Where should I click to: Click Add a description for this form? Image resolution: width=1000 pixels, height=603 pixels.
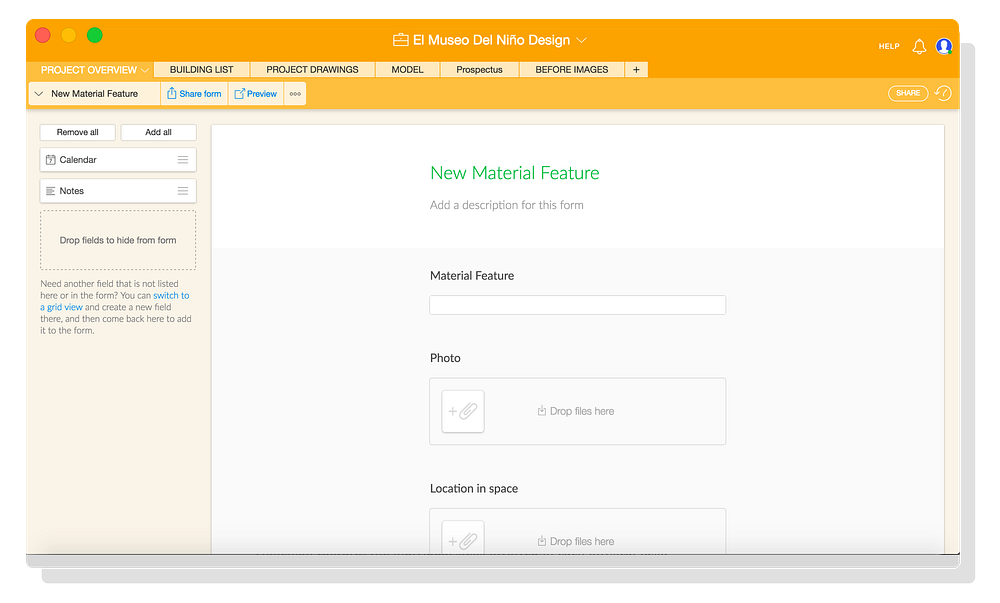(x=506, y=205)
